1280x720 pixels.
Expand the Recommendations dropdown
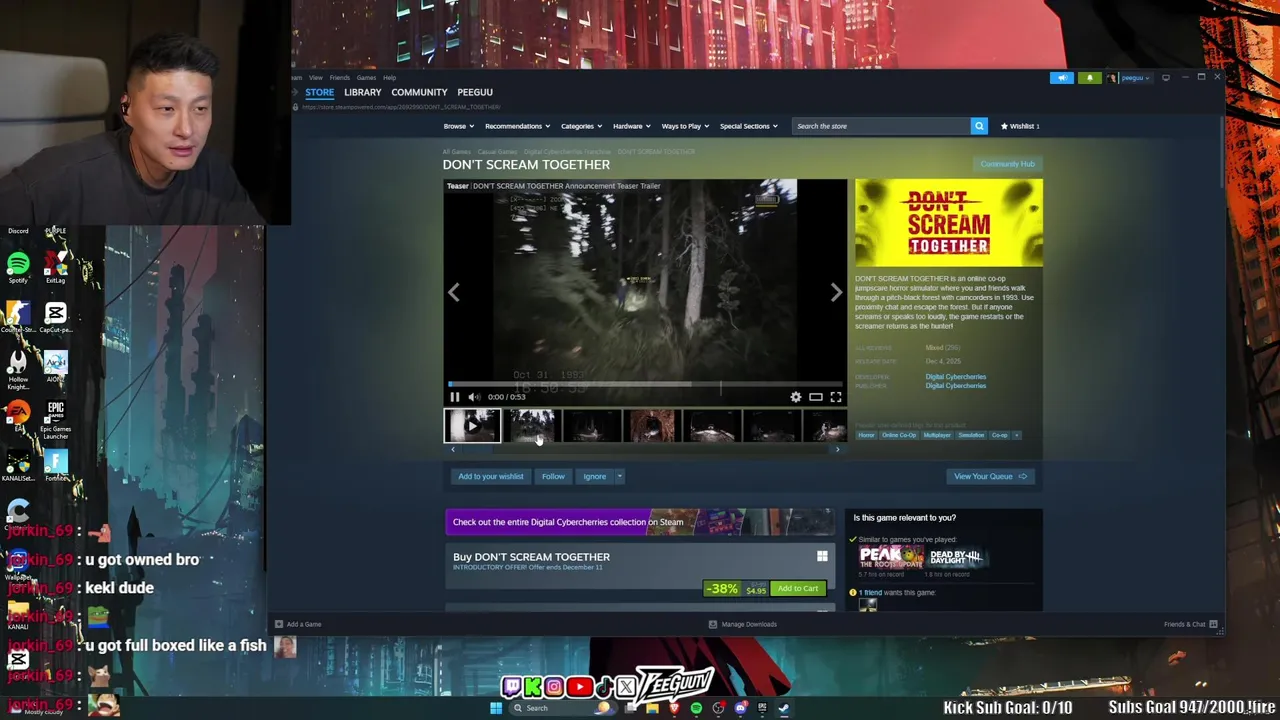517,126
